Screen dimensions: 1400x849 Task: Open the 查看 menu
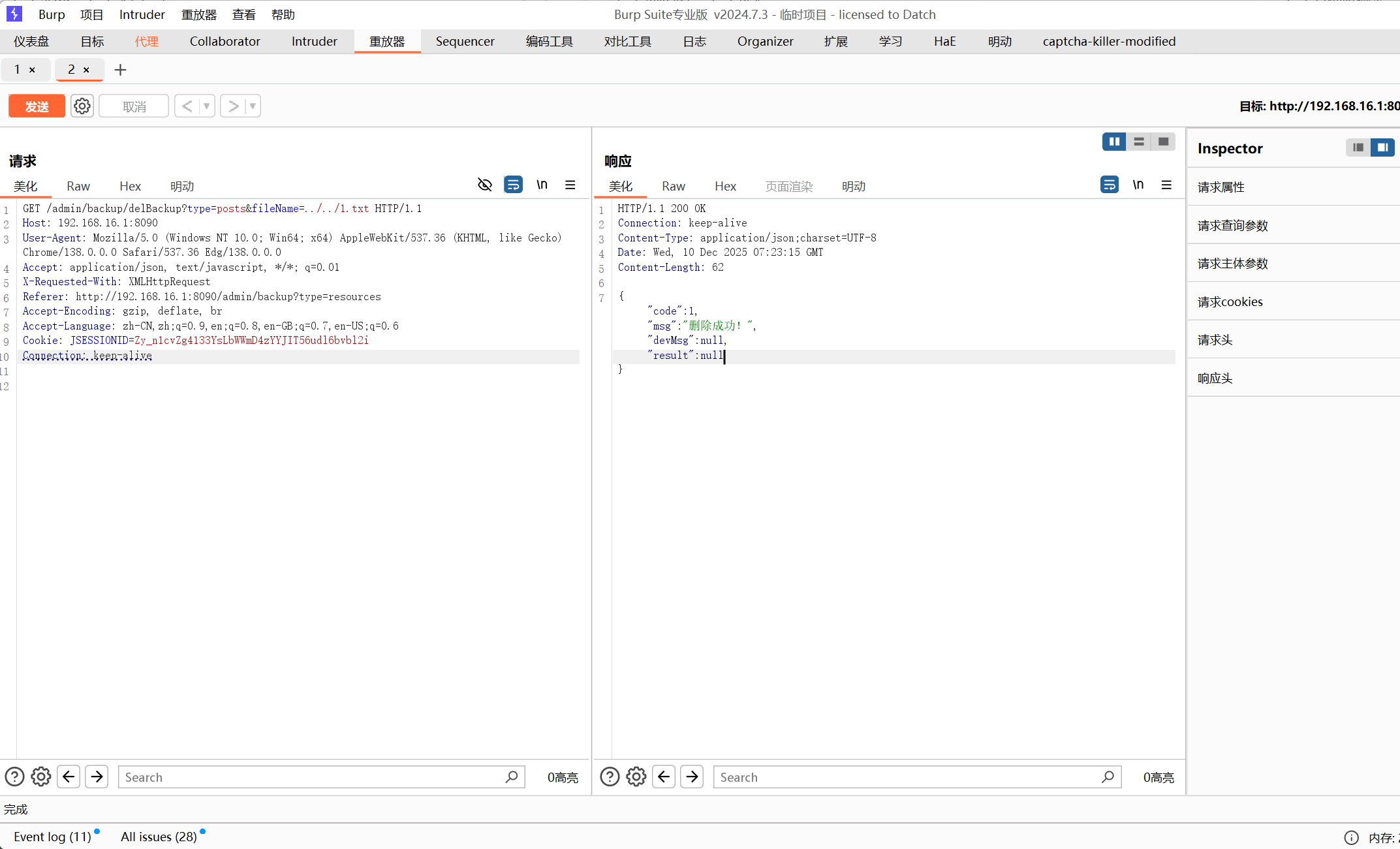coord(243,14)
